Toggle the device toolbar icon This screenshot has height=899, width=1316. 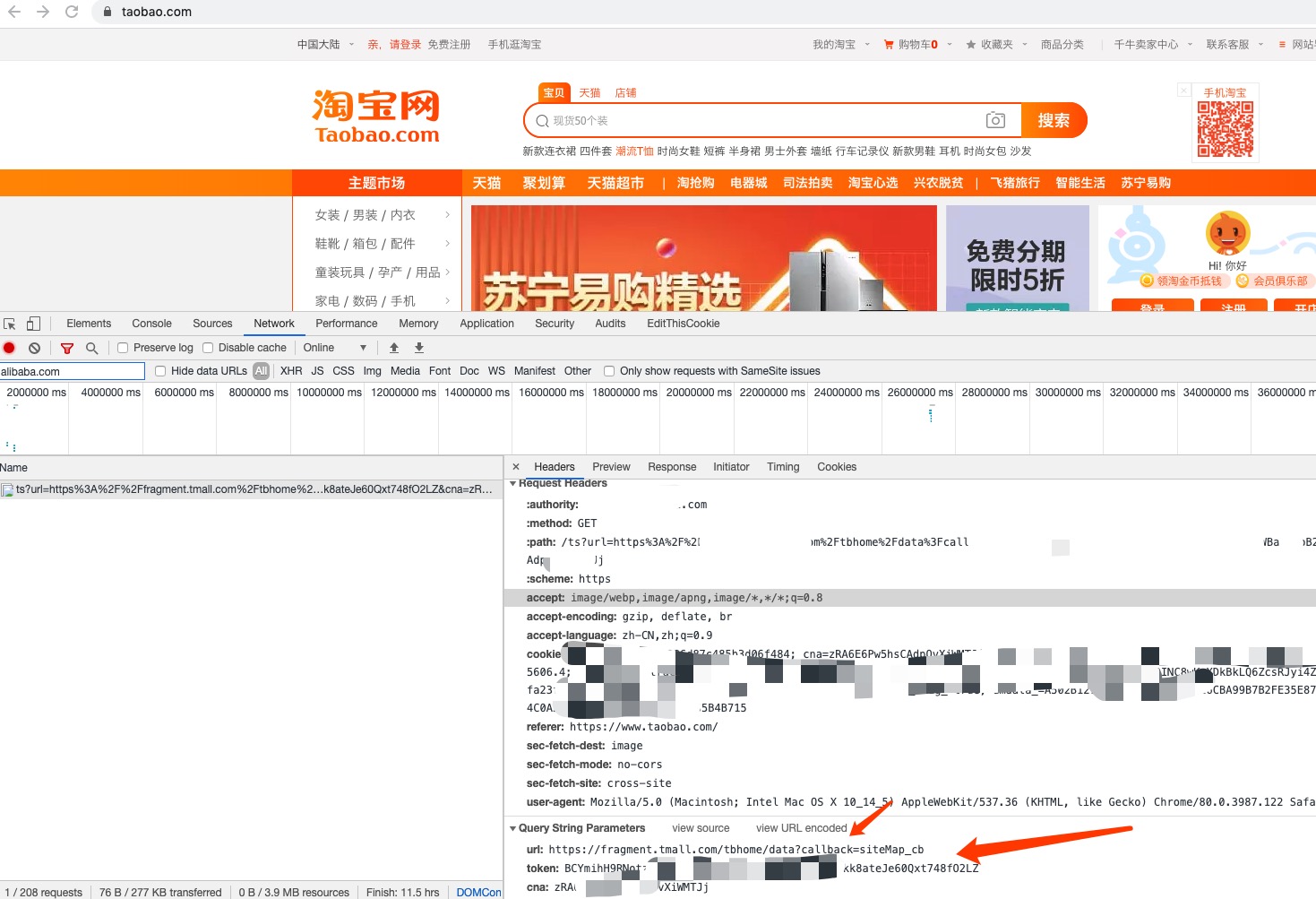33,324
